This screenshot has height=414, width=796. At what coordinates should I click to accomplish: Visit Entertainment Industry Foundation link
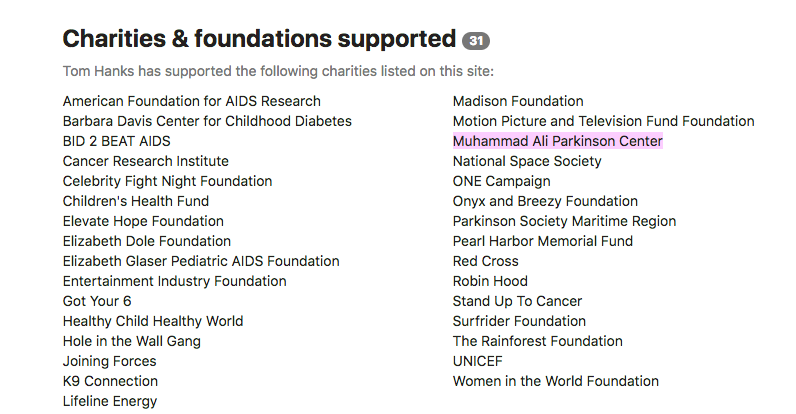point(174,281)
